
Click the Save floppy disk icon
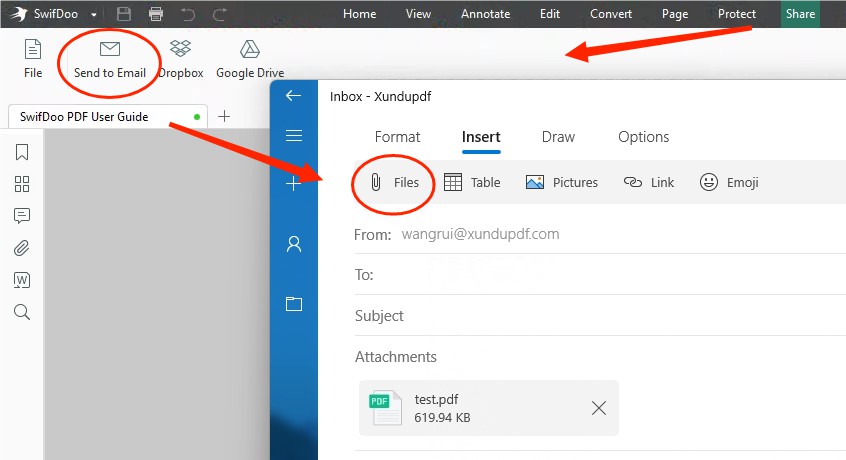124,14
